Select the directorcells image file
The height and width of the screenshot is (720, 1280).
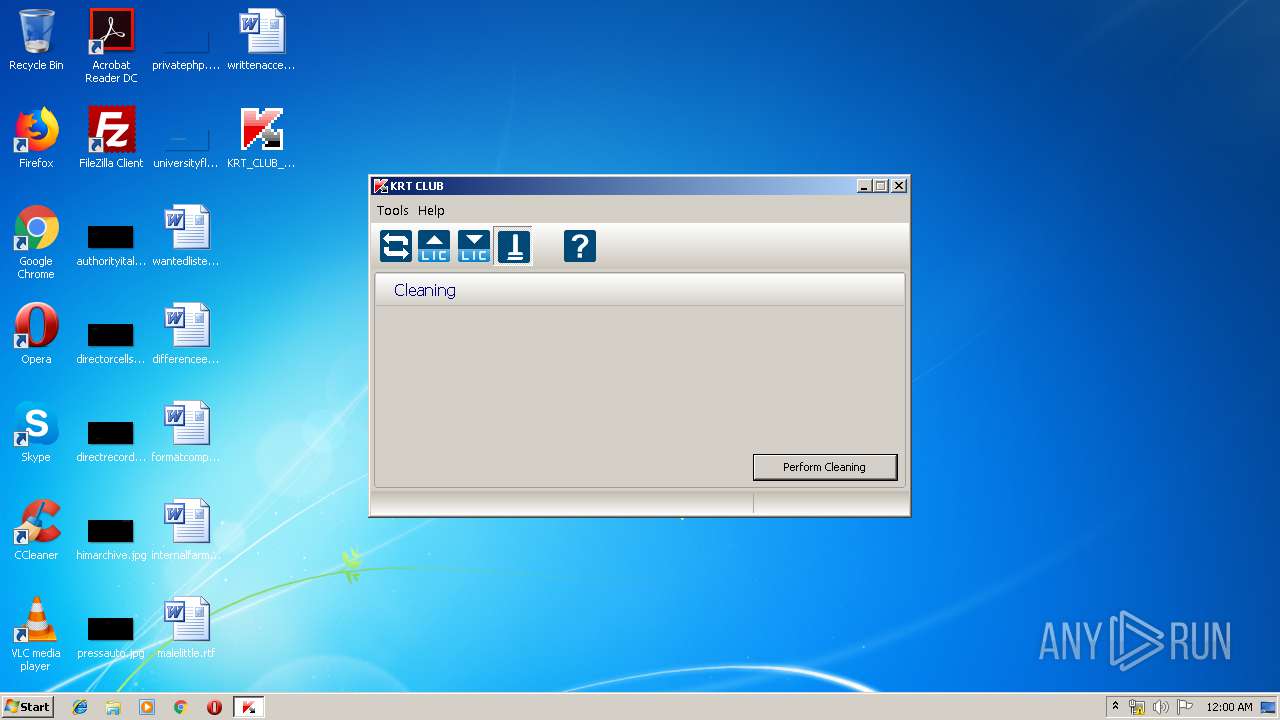(x=111, y=344)
